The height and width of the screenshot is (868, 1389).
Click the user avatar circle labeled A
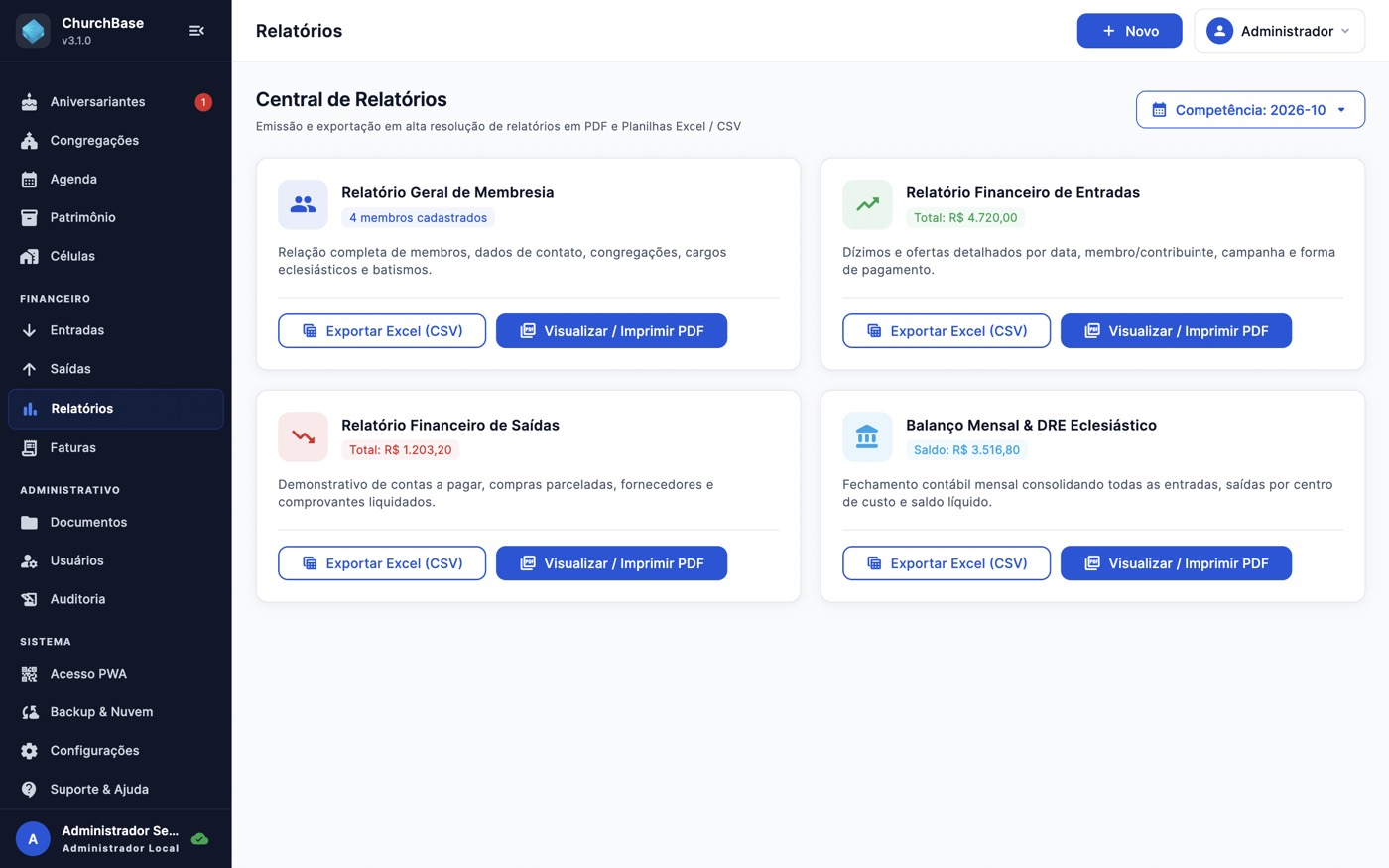pos(33,839)
